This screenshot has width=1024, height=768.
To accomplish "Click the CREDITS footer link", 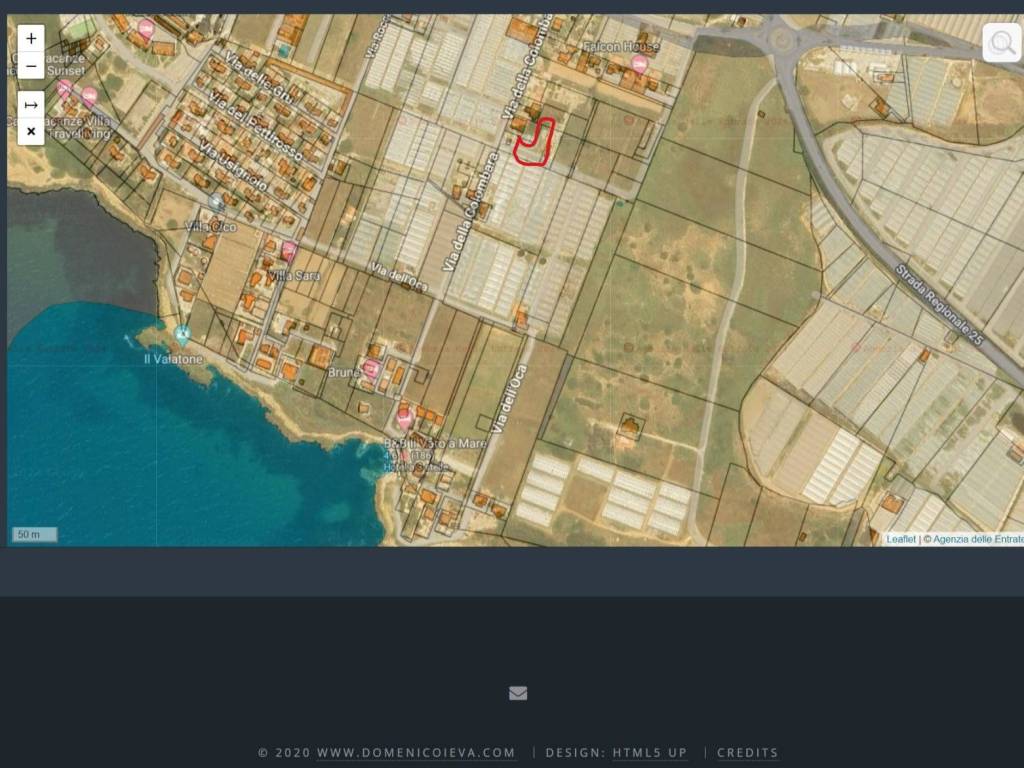I will (x=747, y=753).
